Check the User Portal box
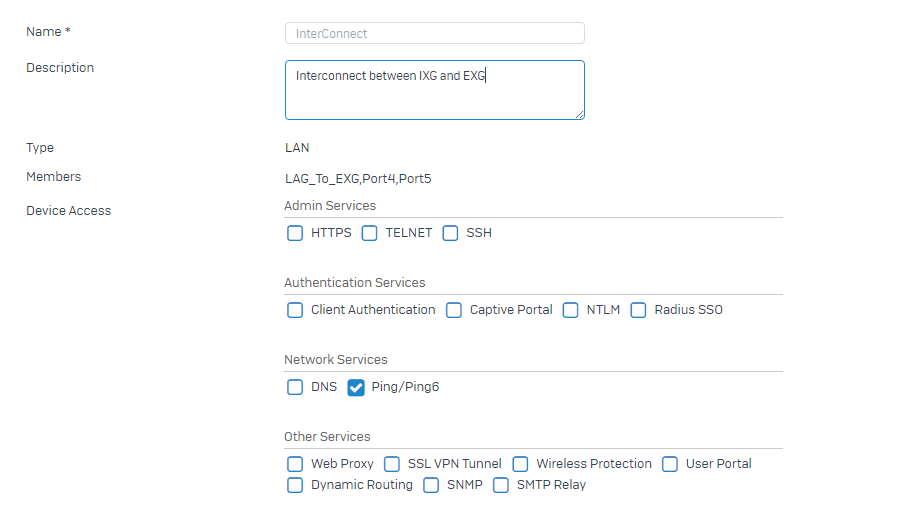Screen dimensions: 922x514 (x=670, y=465)
